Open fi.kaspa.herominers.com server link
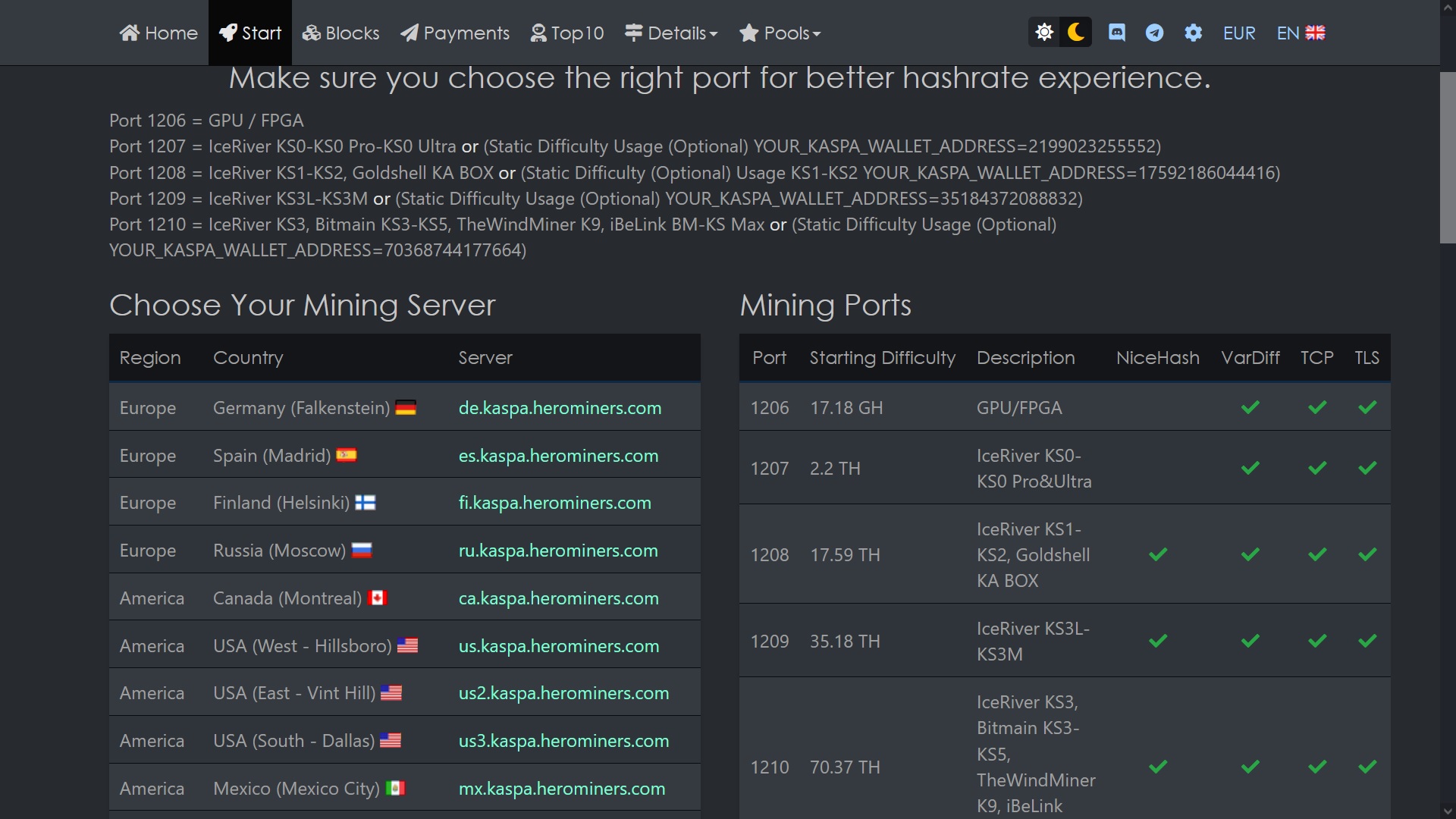This screenshot has height=819, width=1456. coord(554,503)
